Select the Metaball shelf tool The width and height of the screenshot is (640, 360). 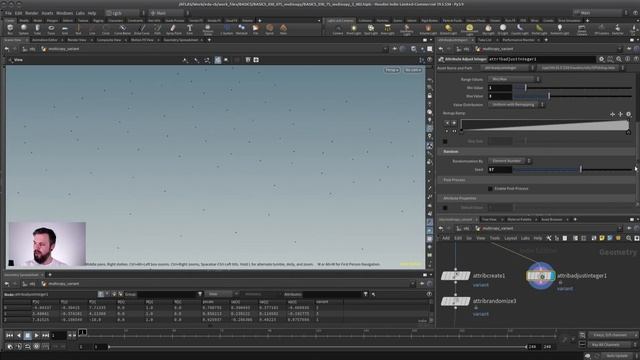[241, 29]
